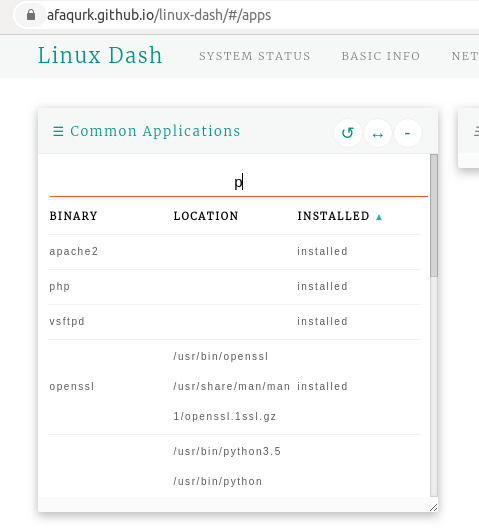Click the widget resize handle corner
This screenshot has height=529, width=479.
433,507
